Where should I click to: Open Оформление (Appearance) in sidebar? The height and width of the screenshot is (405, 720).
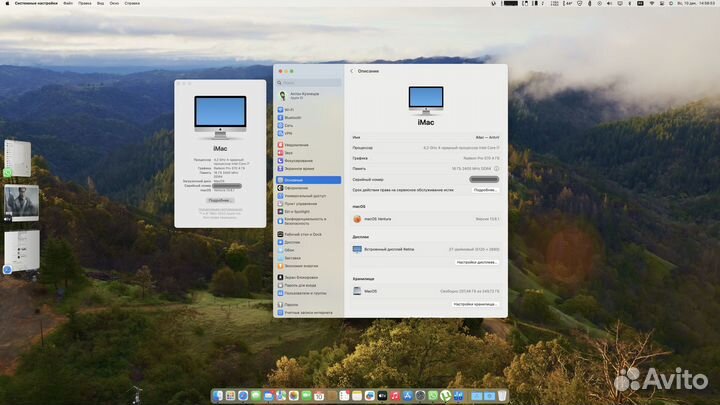(x=309, y=188)
